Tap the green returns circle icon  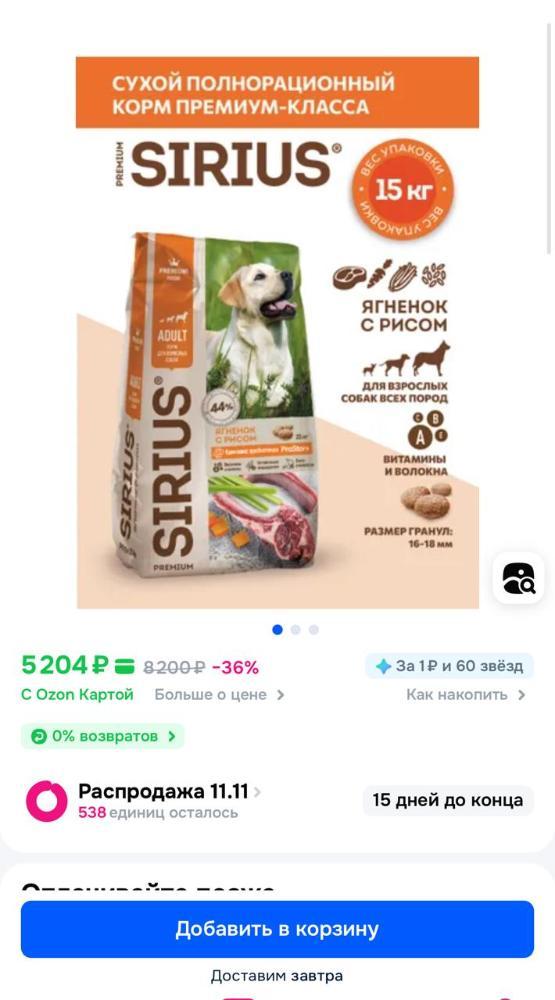[38, 736]
